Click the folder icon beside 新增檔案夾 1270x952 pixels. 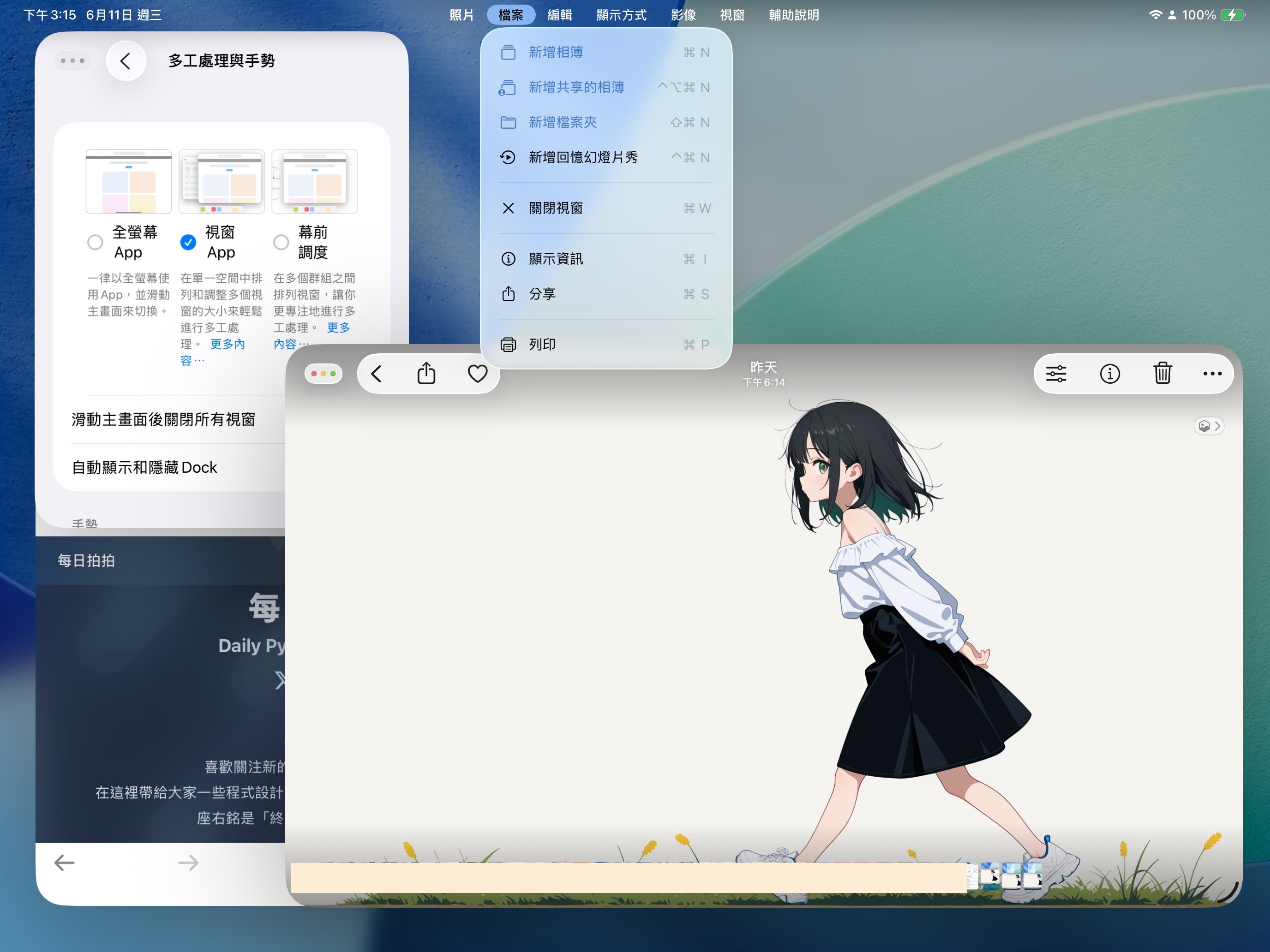(x=508, y=122)
